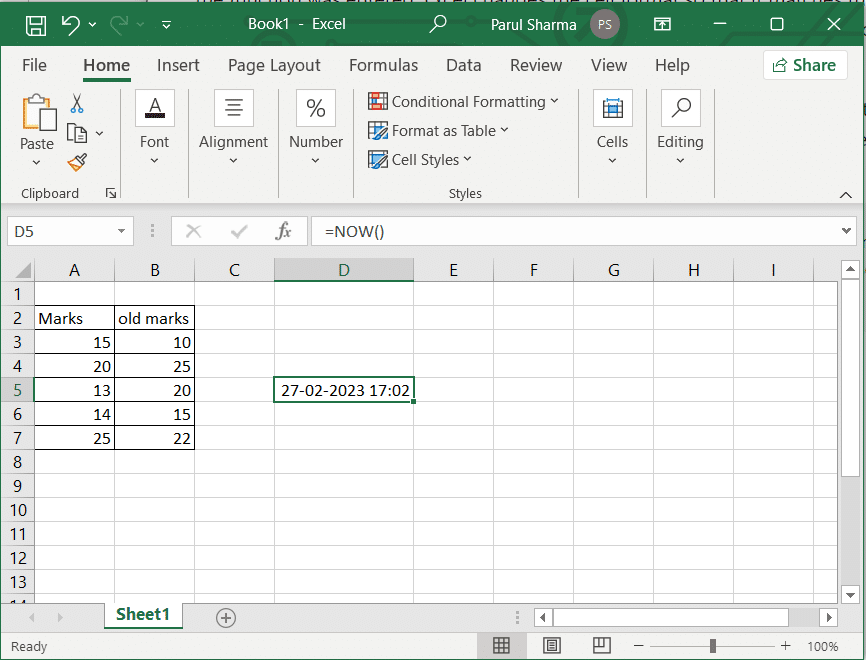
Task: Click the Sheet1 tab
Action: [x=143, y=615]
